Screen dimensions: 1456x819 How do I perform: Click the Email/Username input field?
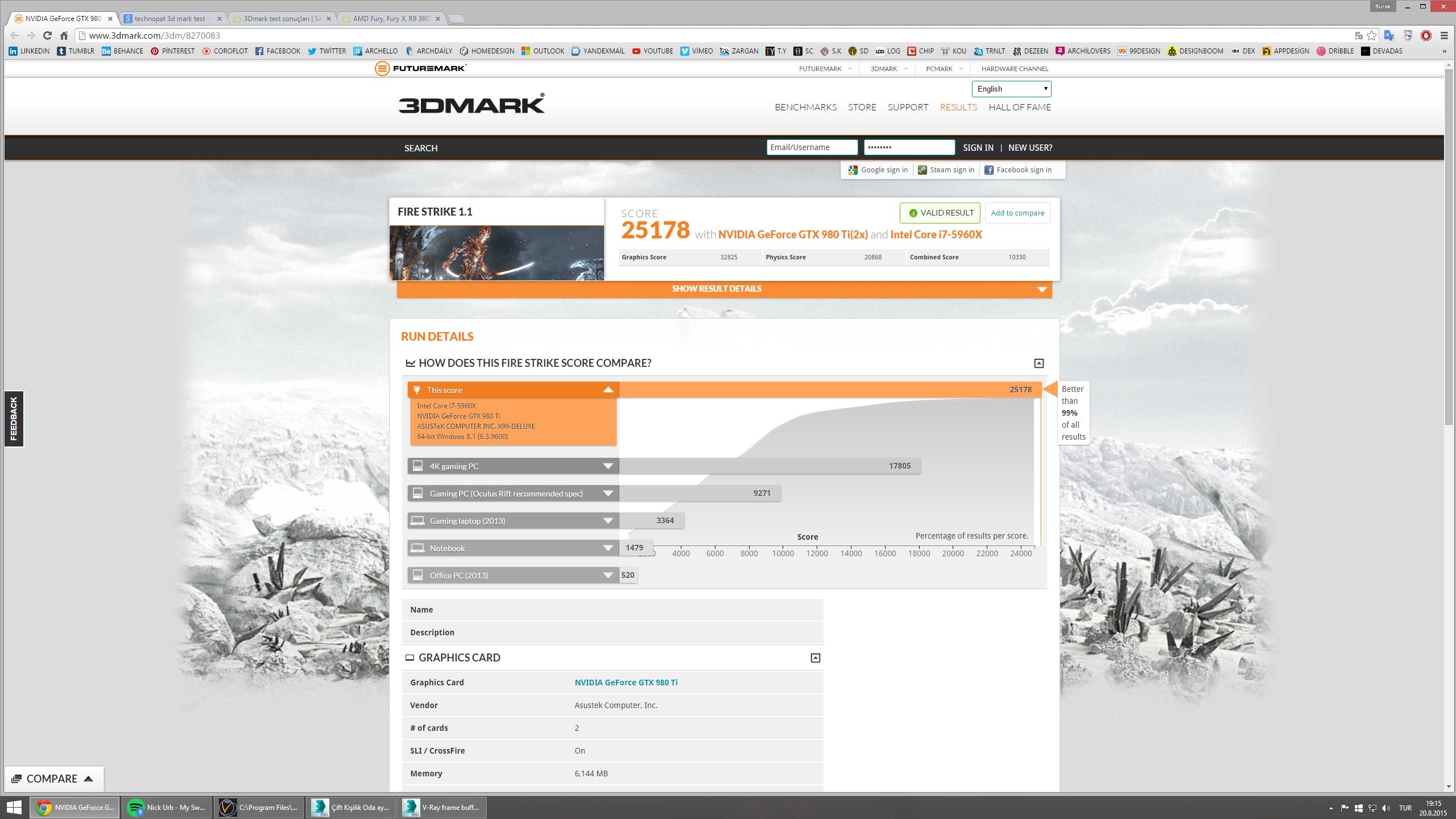812,148
